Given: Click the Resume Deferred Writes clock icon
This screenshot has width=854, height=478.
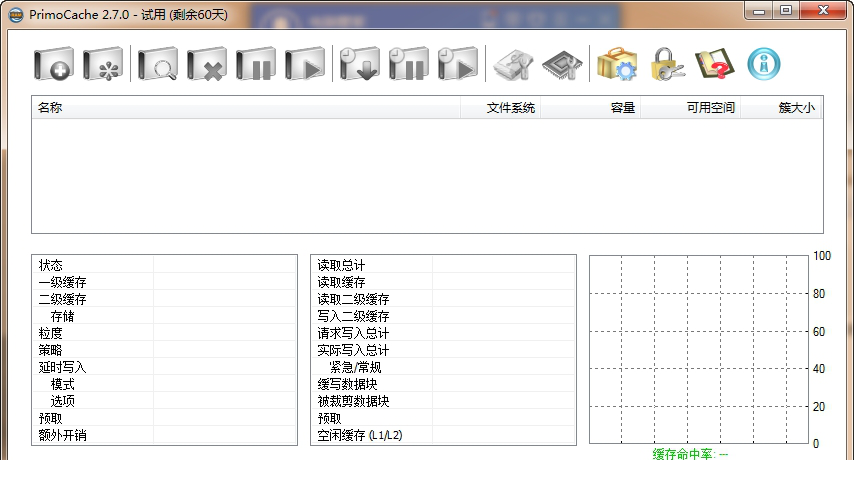Looking at the screenshot, I should (x=458, y=64).
